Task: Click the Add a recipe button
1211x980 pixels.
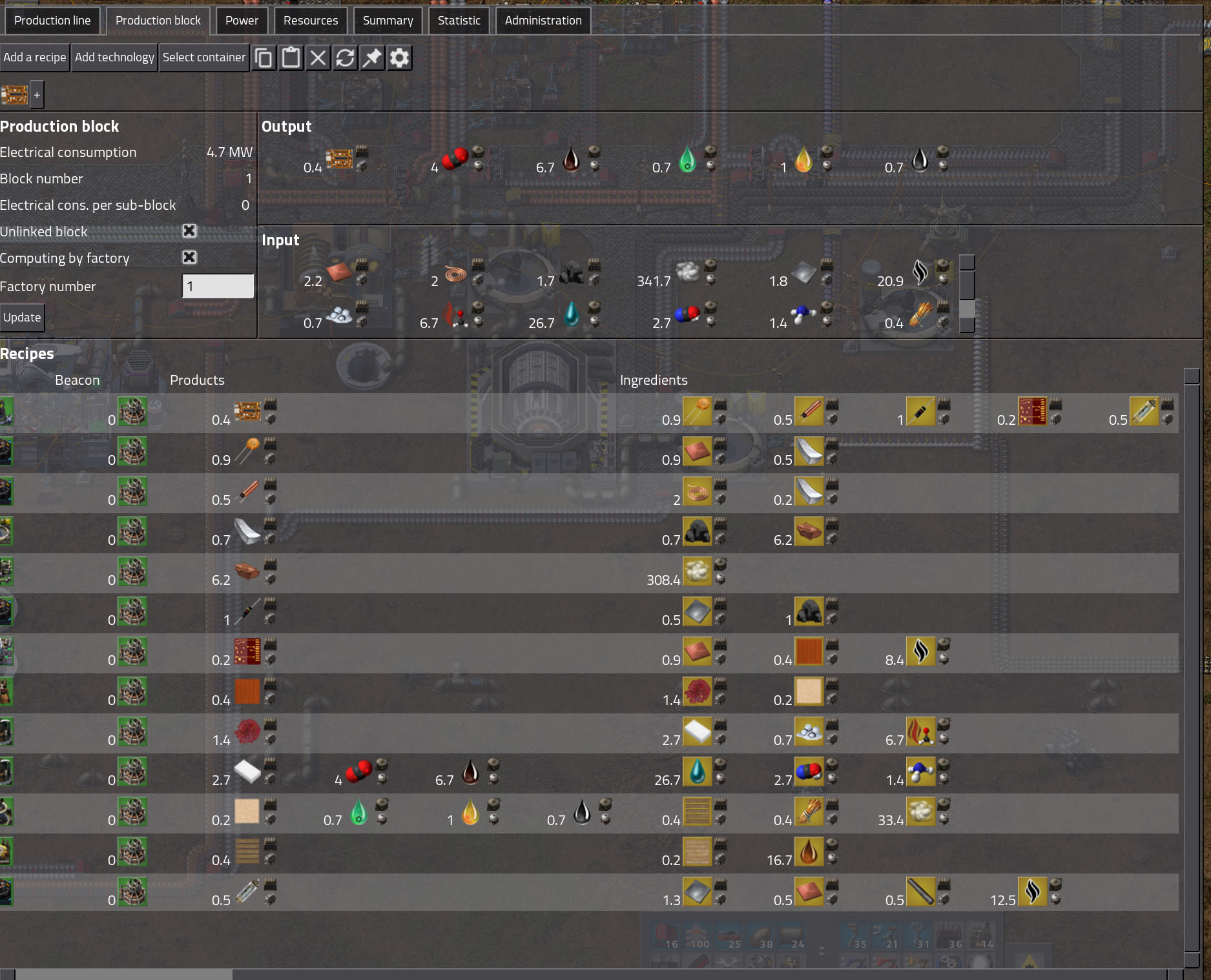Action: coord(34,57)
